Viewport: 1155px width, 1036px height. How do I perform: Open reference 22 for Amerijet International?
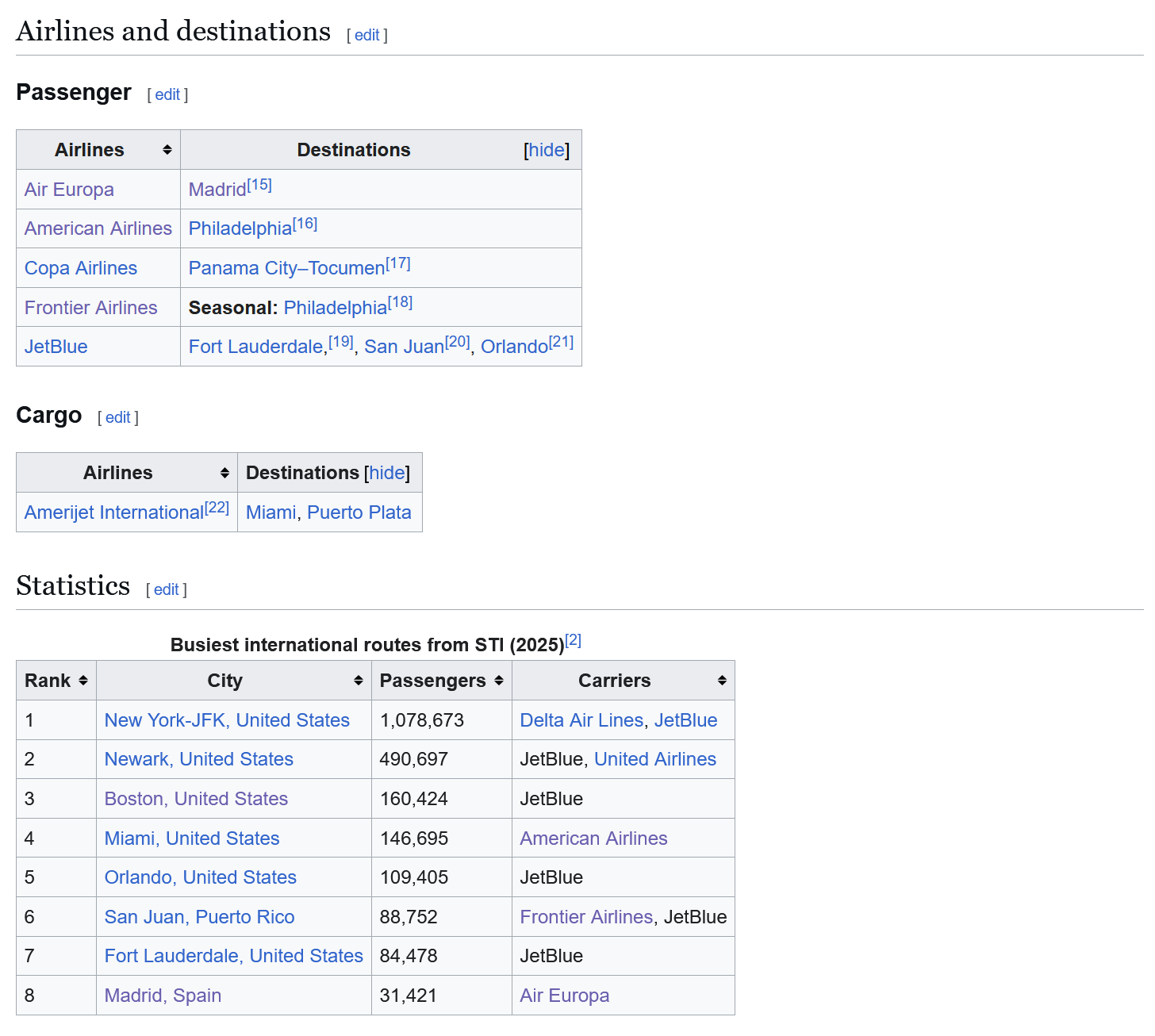pos(217,508)
